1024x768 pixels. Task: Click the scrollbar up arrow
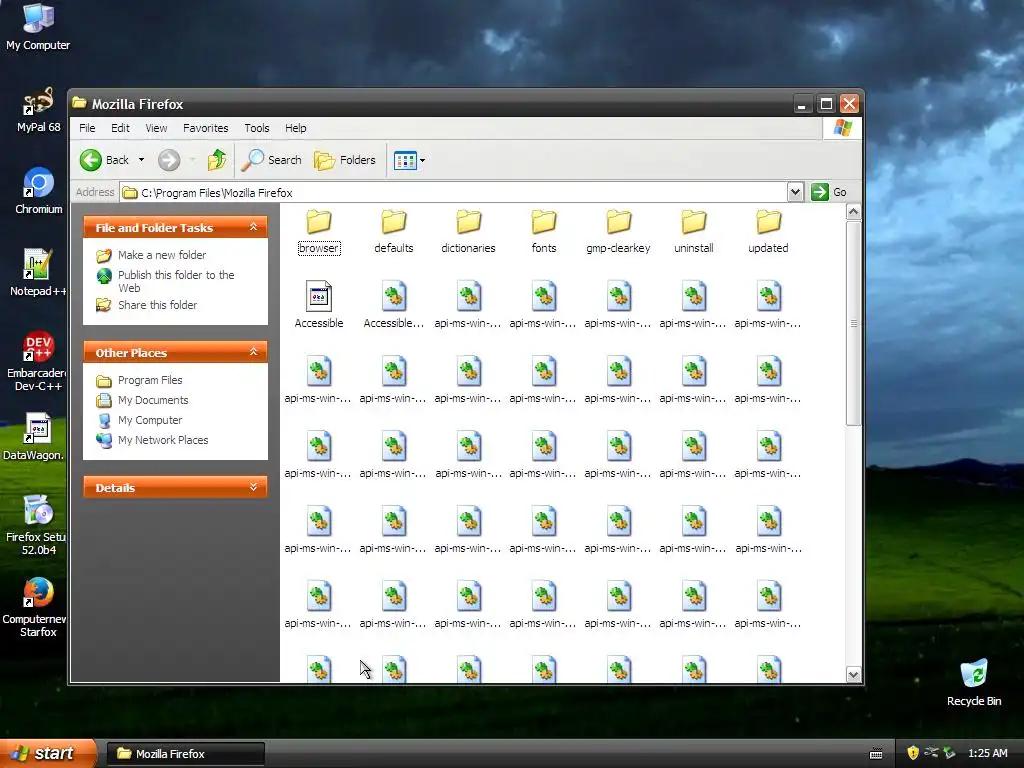pos(853,212)
